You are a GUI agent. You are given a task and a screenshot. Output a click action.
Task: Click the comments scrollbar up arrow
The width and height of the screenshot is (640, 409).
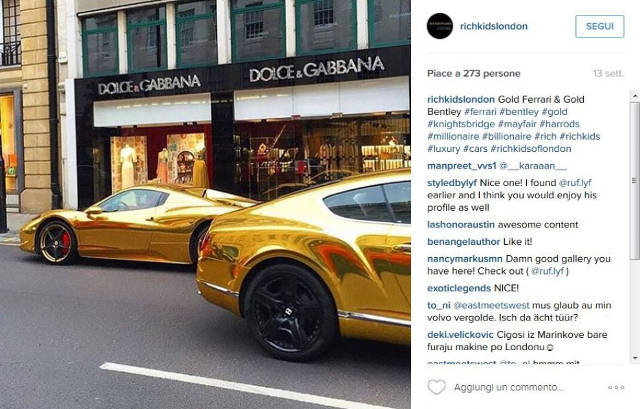tap(635, 96)
